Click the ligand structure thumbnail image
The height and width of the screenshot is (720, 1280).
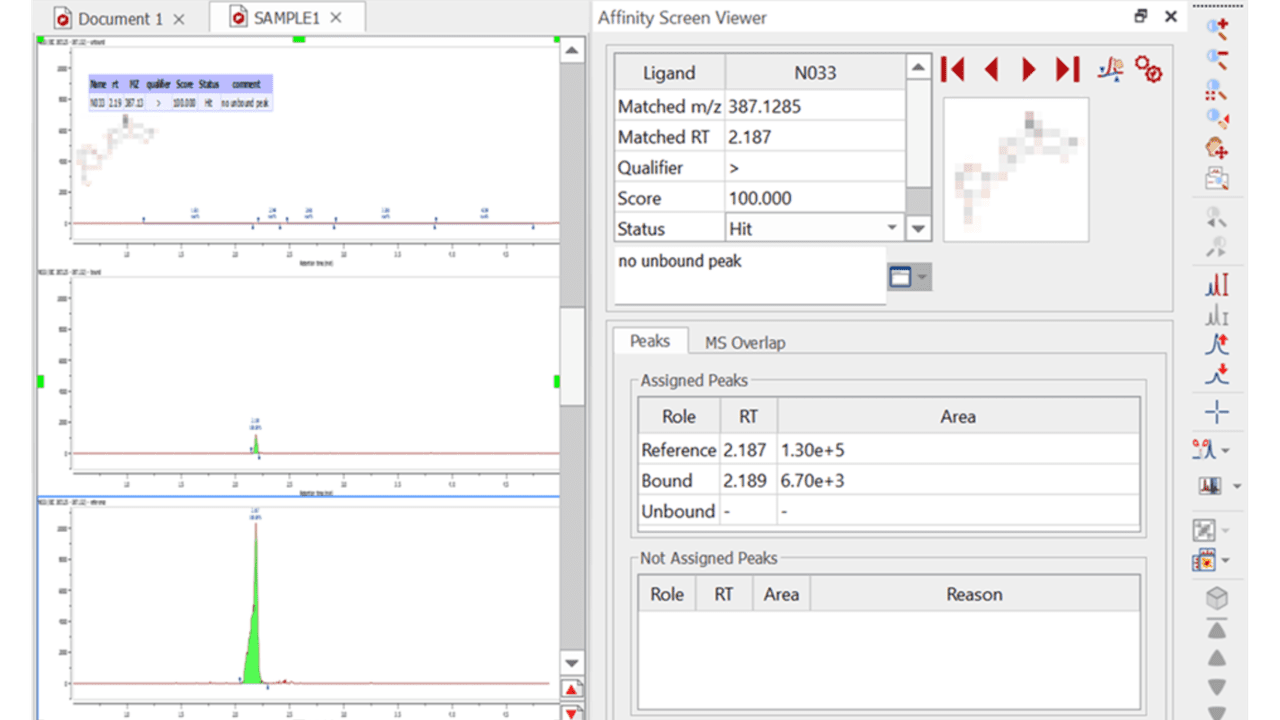(1016, 169)
